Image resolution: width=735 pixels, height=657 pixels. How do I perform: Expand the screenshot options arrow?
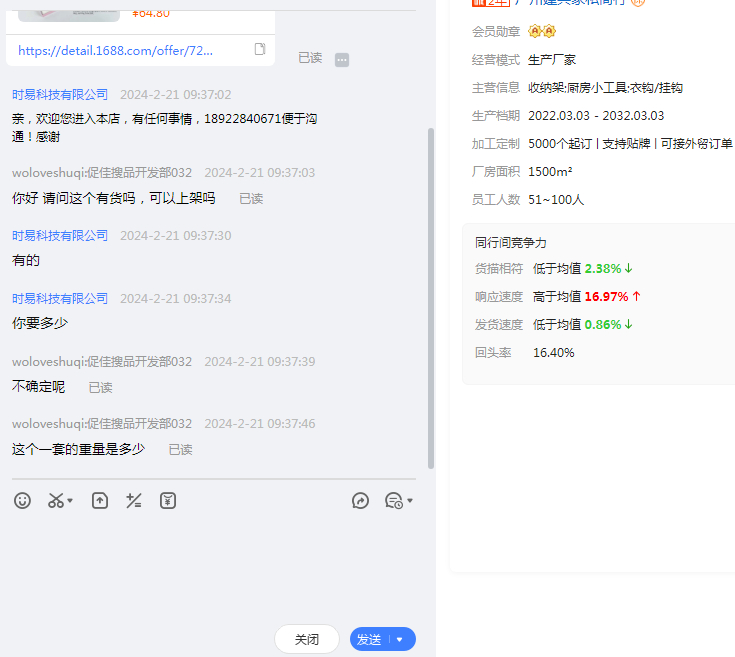tap(70, 501)
